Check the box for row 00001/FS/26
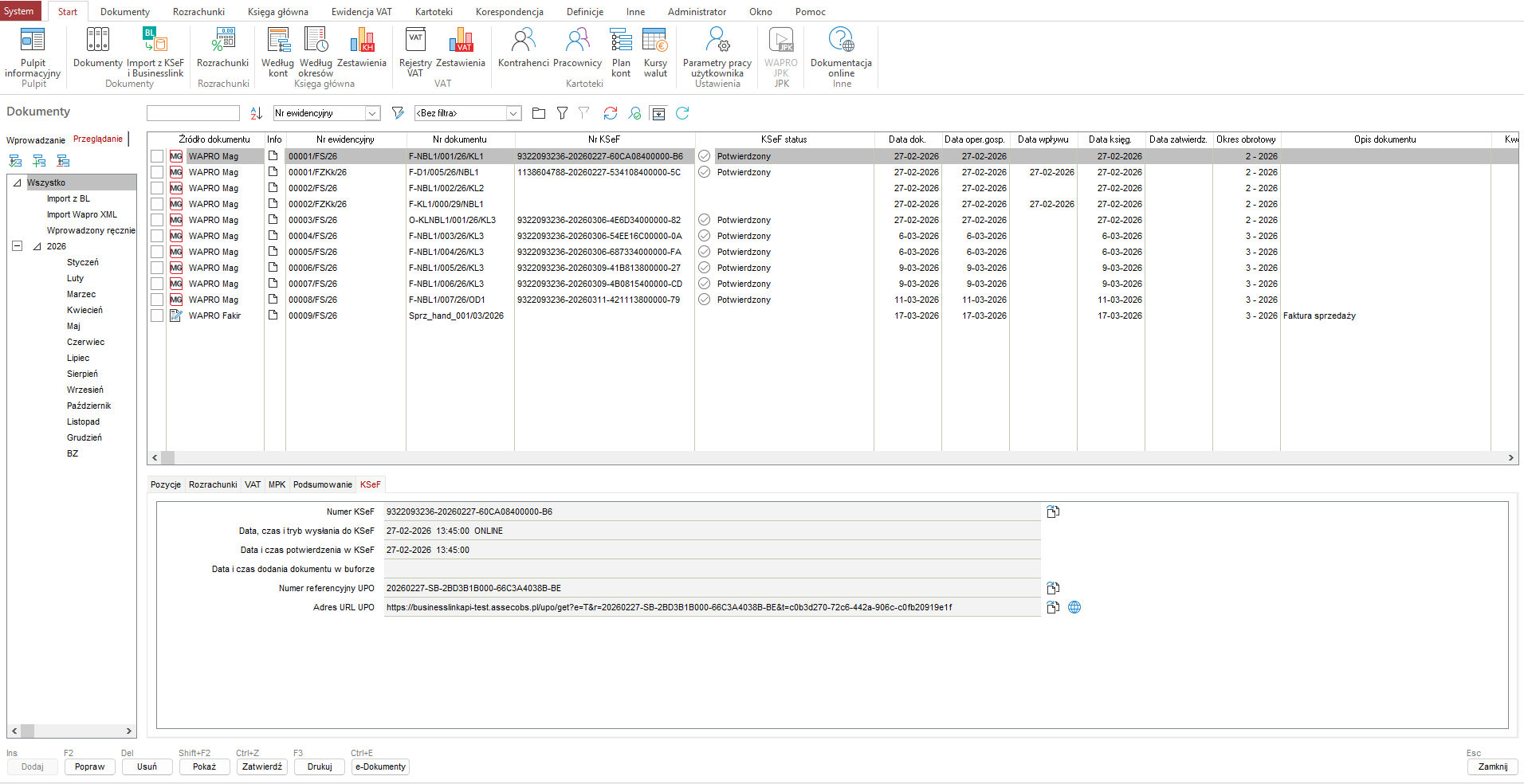Viewport: 1524px width, 784px height. coord(157,156)
